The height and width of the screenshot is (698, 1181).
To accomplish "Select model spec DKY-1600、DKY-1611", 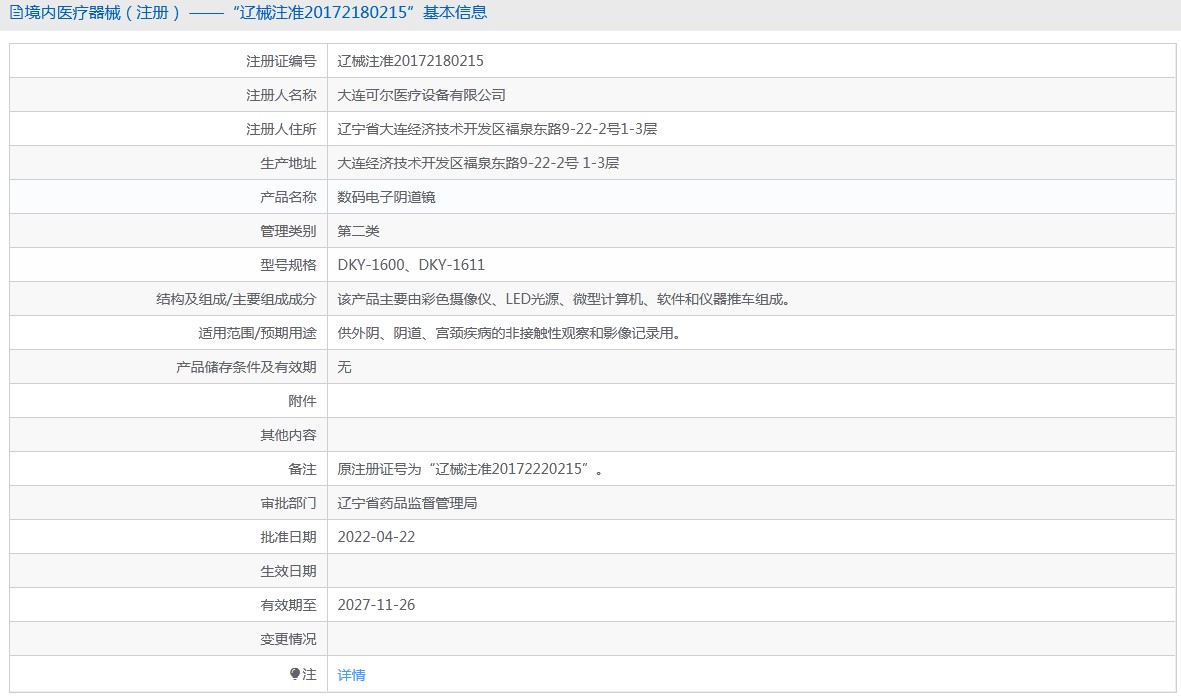I will click(411, 265).
